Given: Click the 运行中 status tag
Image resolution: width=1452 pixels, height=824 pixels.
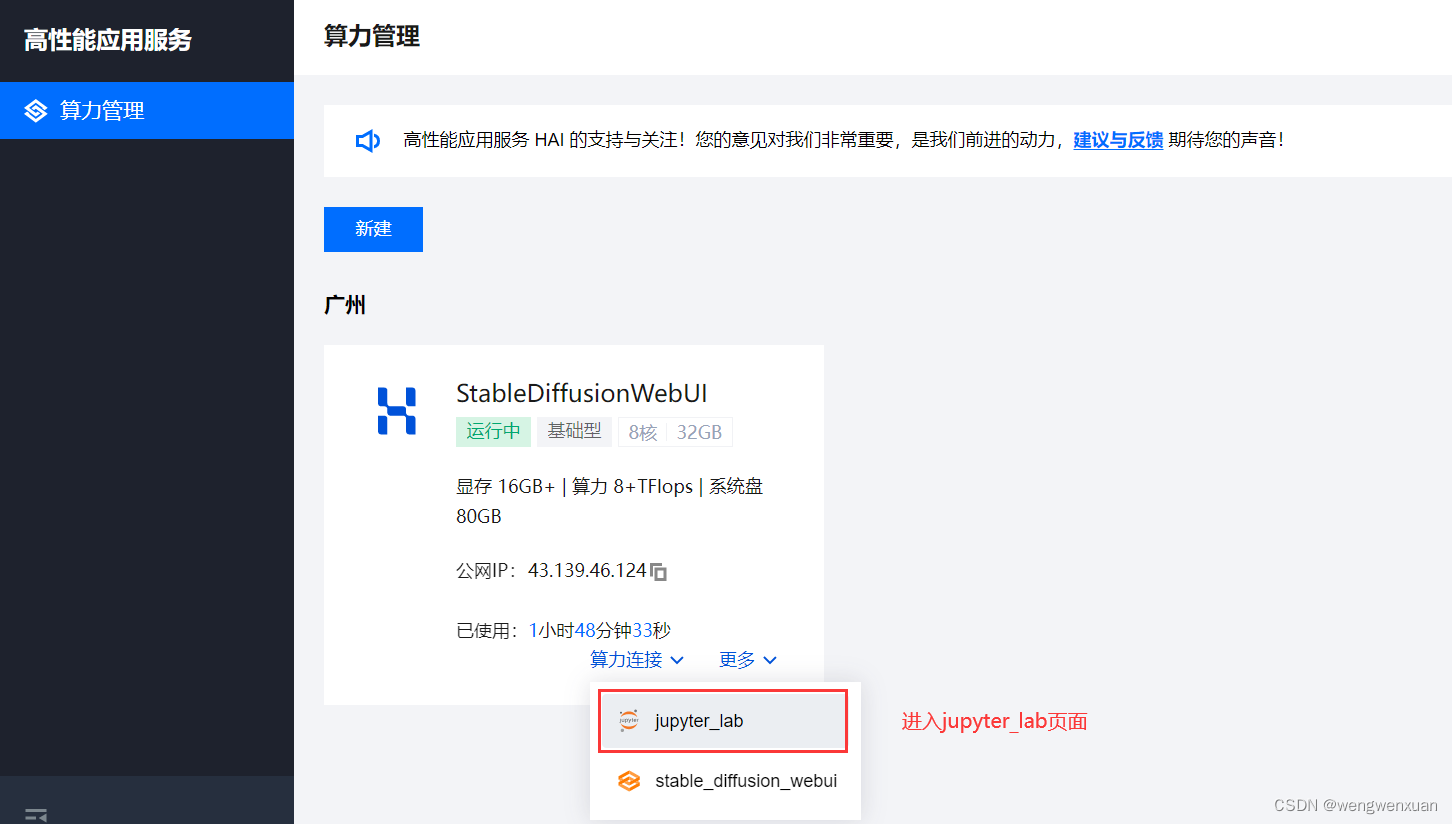Looking at the screenshot, I should pyautogui.click(x=494, y=432).
